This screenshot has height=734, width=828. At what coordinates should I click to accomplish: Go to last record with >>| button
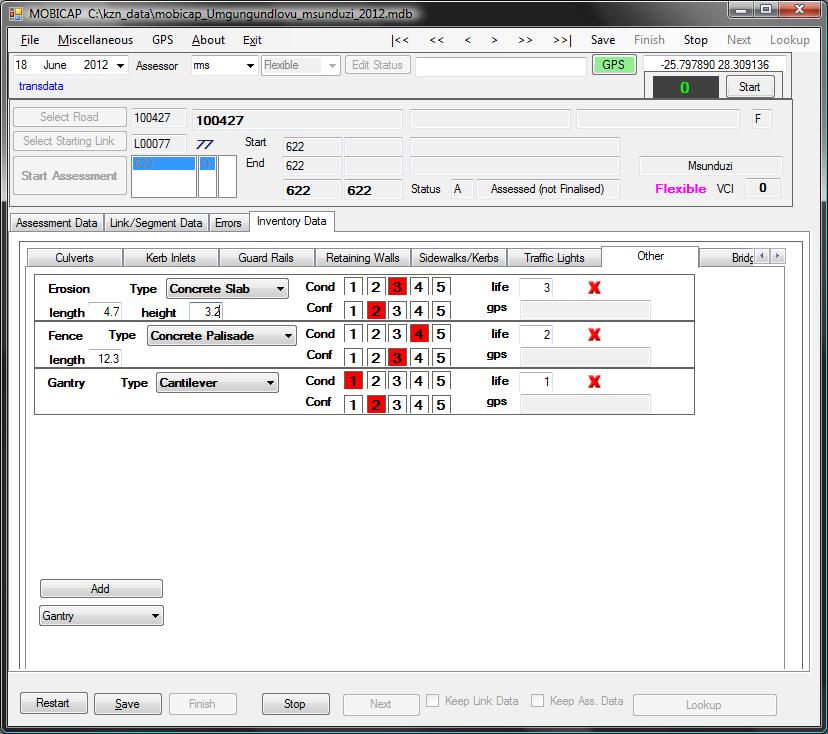coord(561,40)
